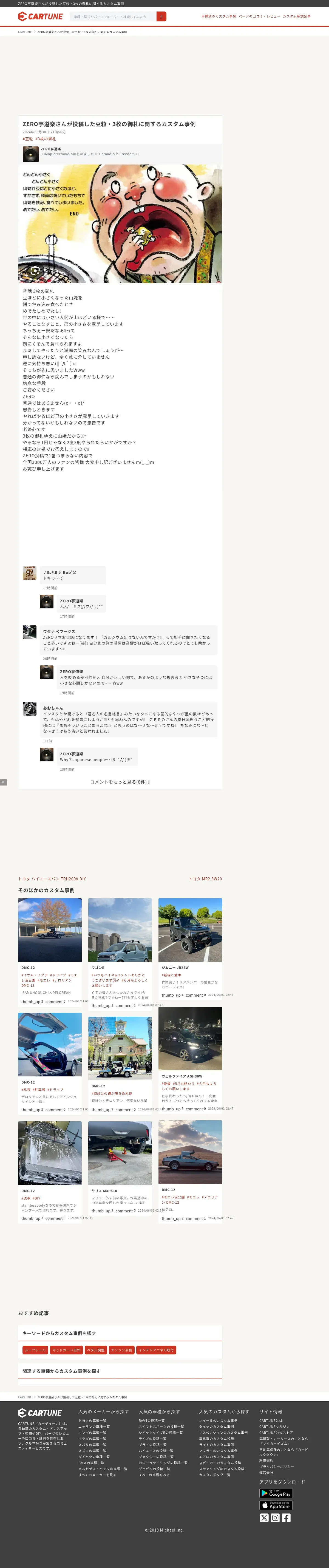329x1568 pixels.
Task: Click the ZERO亭道楽 author name under the title
Action: tap(50, 149)
